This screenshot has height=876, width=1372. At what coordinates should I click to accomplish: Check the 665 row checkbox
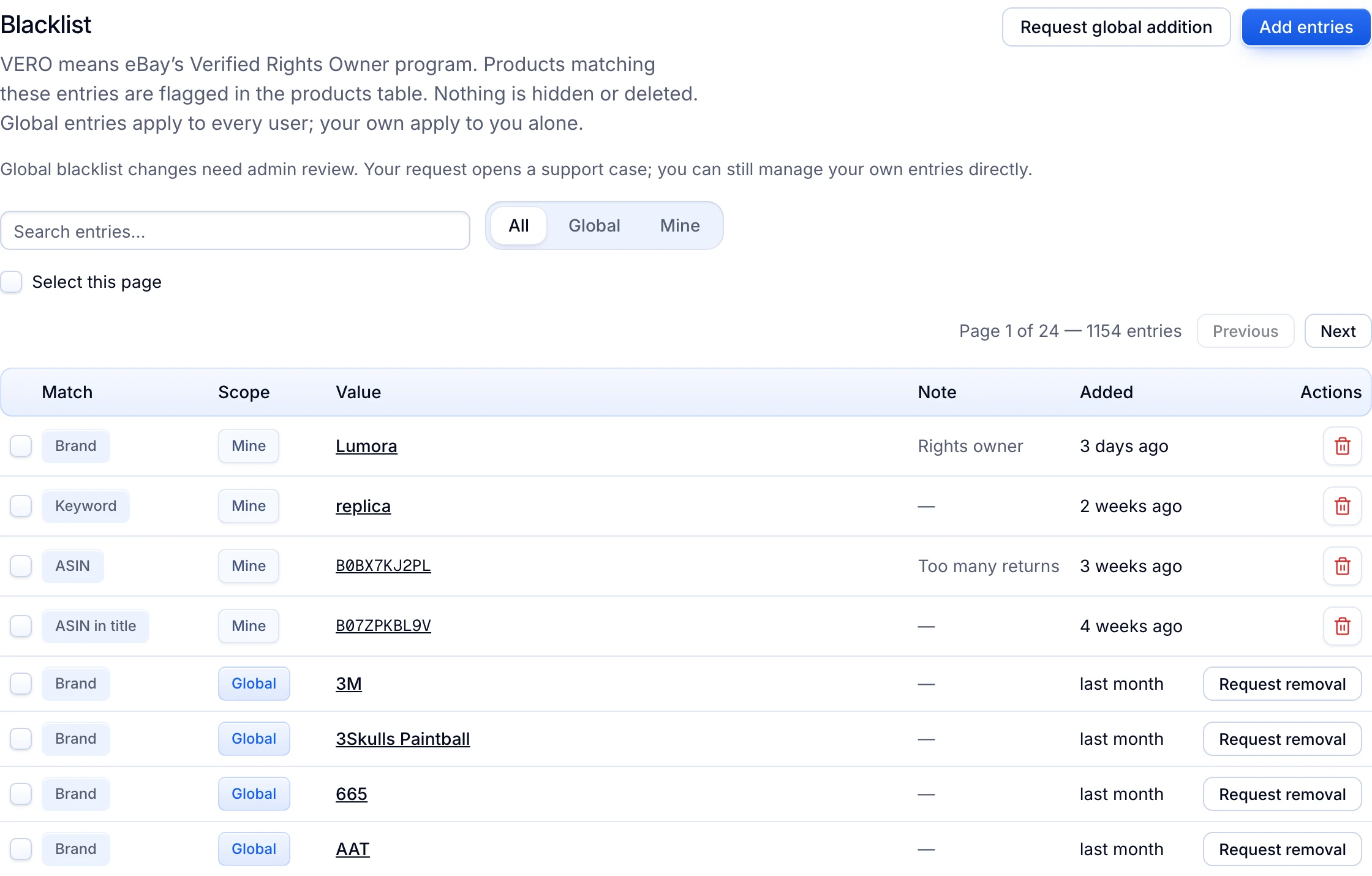click(x=21, y=794)
